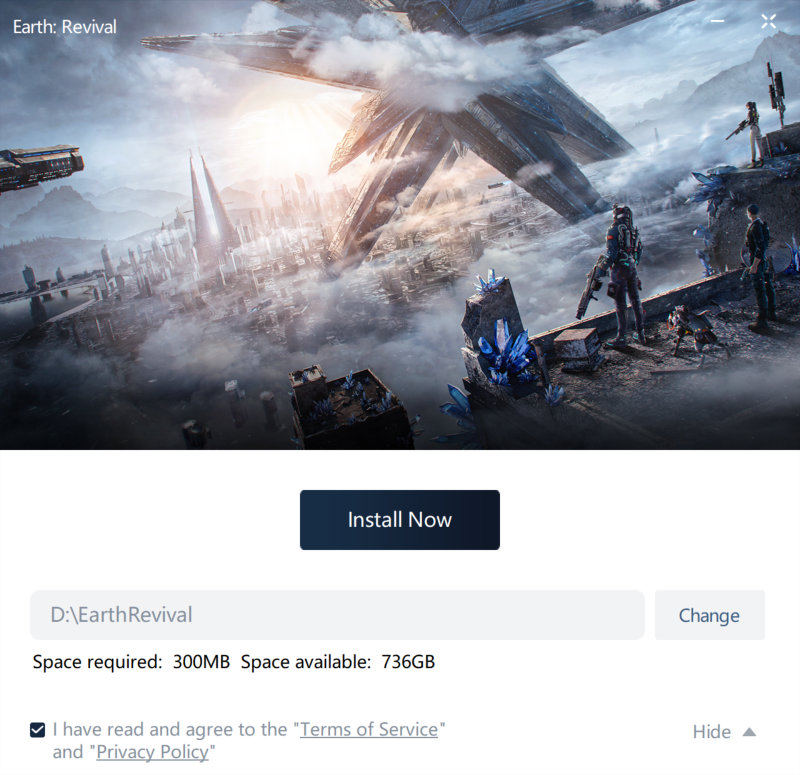Viewport: 800px width, 775px height.
Task: Collapse options using the triangle arrow beside Hide
Action: coord(749,732)
